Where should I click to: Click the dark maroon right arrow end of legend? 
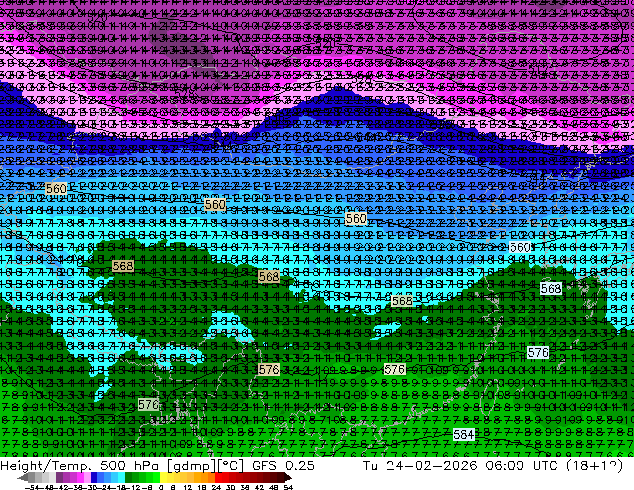pos(288,478)
